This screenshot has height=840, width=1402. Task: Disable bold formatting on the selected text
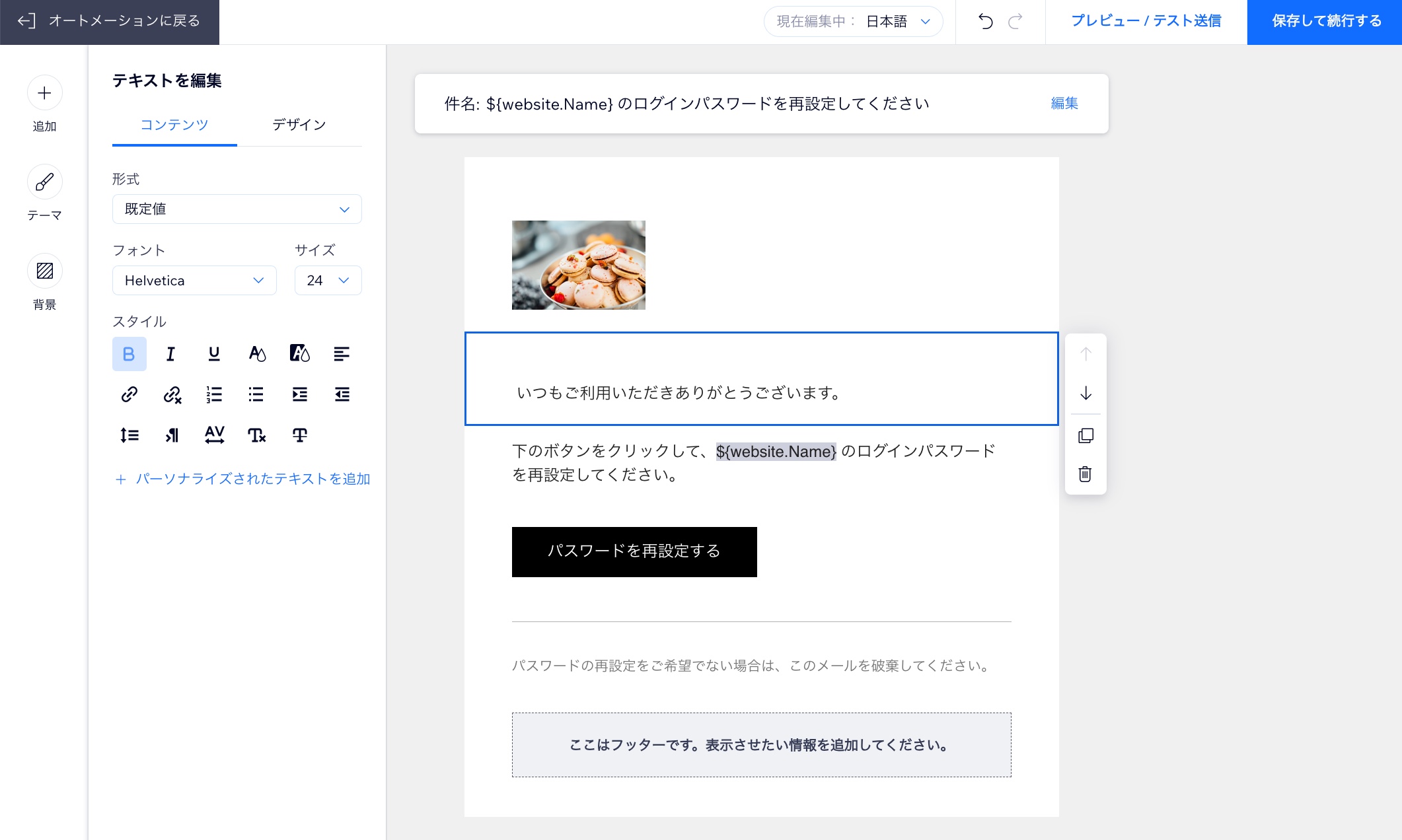[x=129, y=354]
